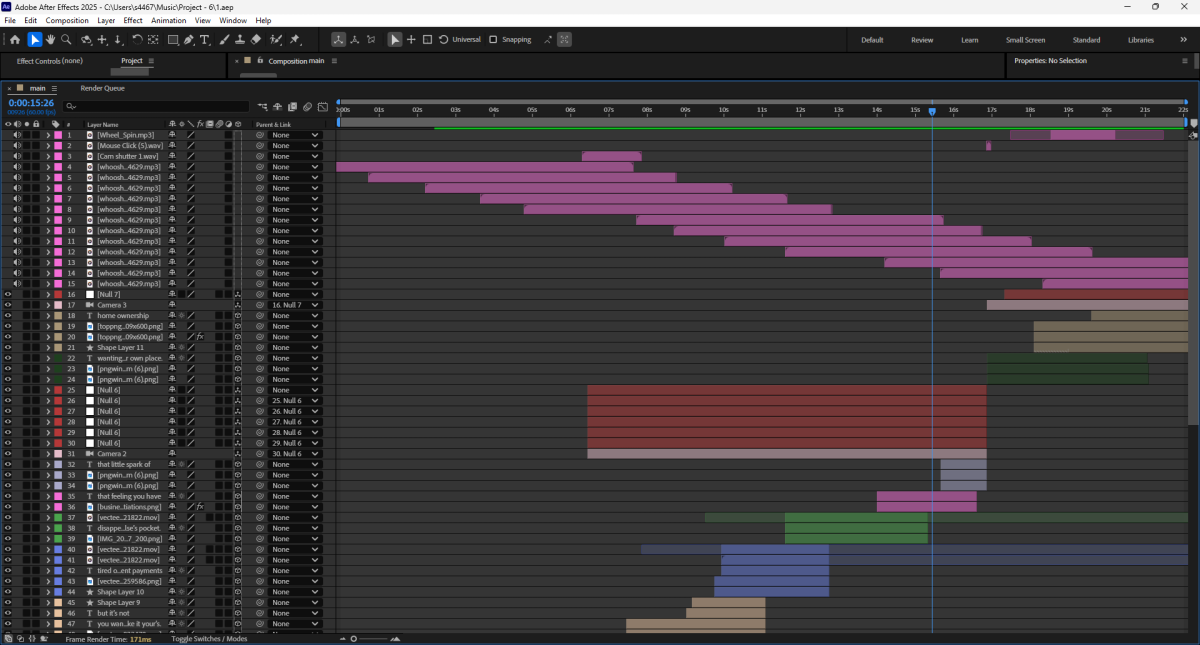The height and width of the screenshot is (645, 1200).
Task: Select the Zoom tool in toolbar
Action: 66,40
